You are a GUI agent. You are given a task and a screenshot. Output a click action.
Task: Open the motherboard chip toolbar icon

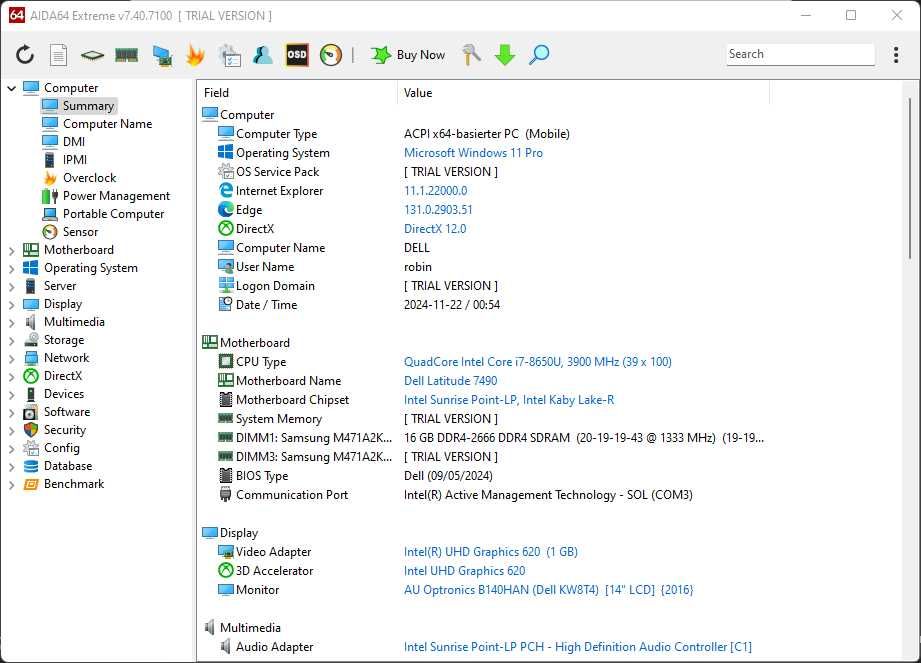pyautogui.click(x=92, y=55)
